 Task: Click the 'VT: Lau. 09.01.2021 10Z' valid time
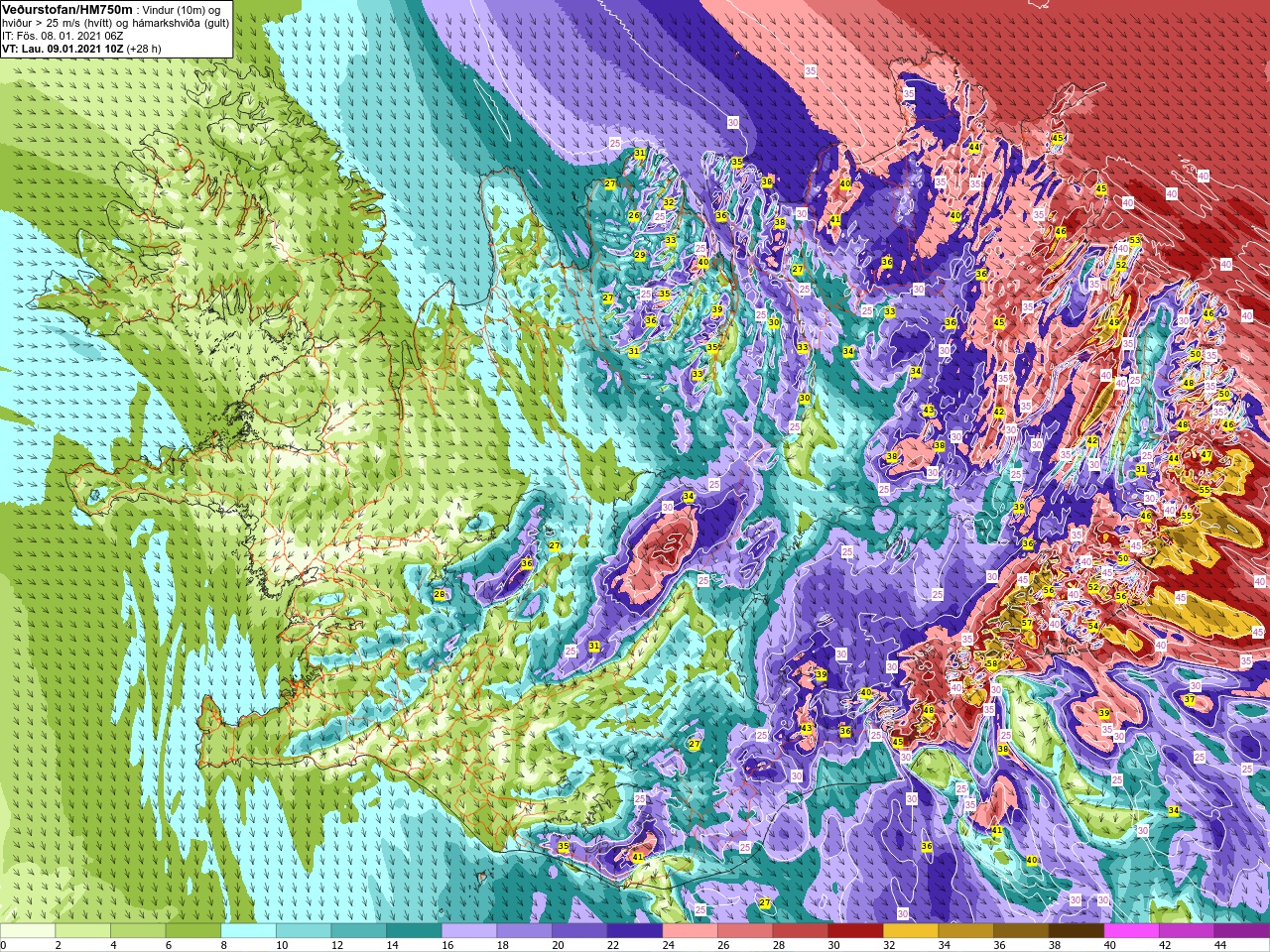coord(63,48)
